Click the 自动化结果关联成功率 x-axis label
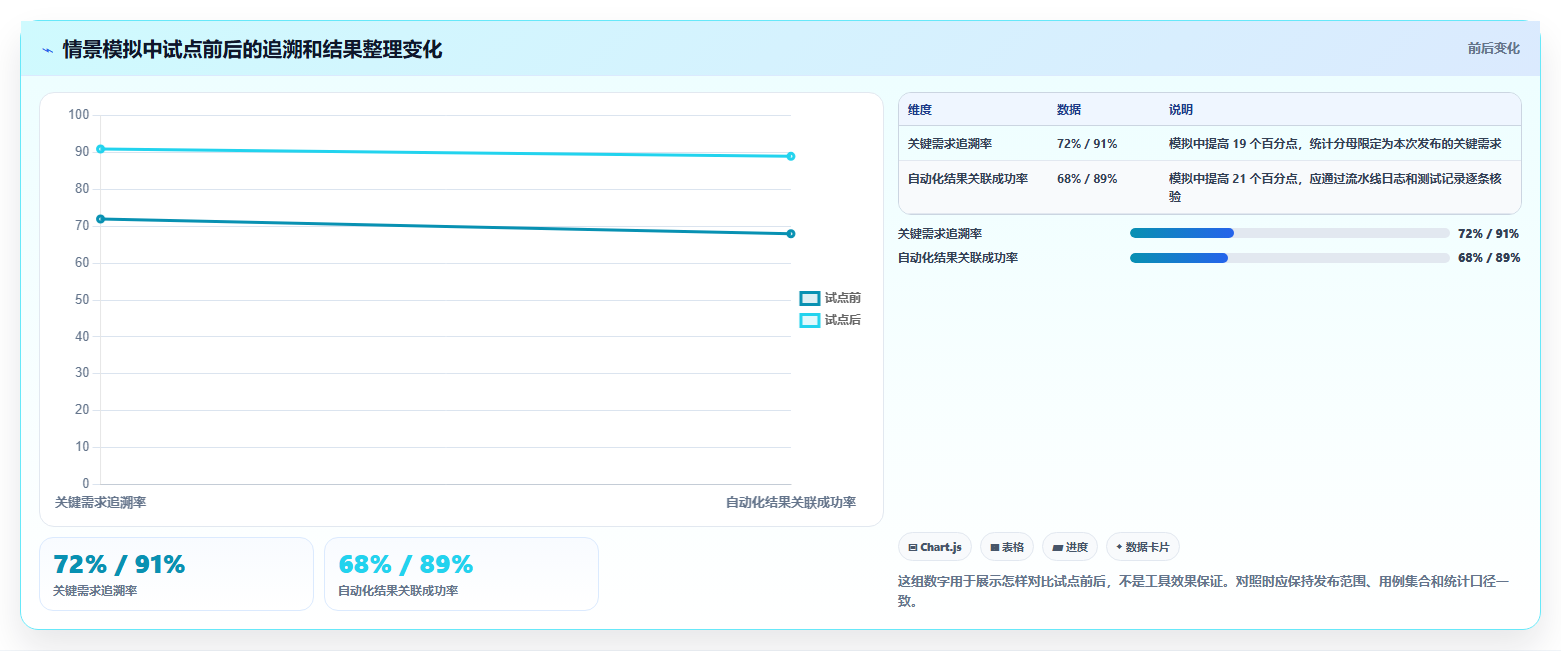This screenshot has height=651, width=1561. (x=791, y=502)
